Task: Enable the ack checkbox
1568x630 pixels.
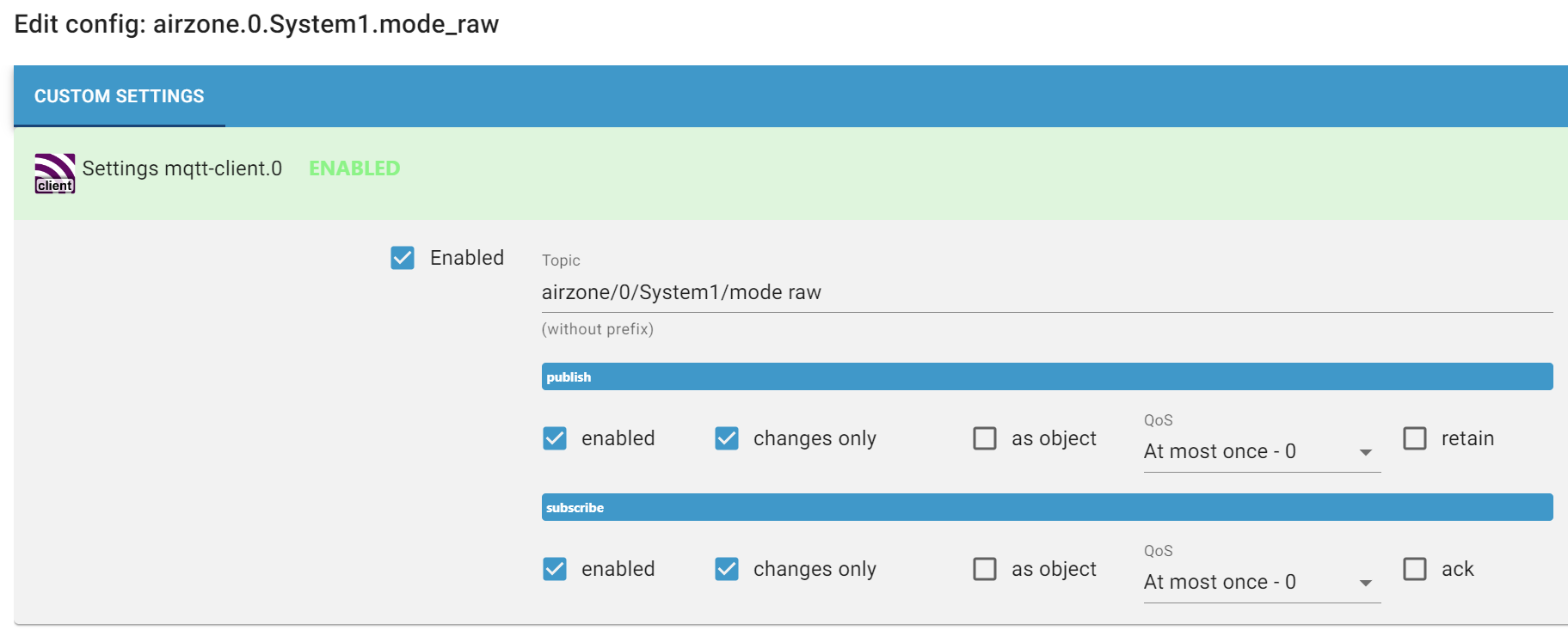Action: pyautogui.click(x=1415, y=569)
